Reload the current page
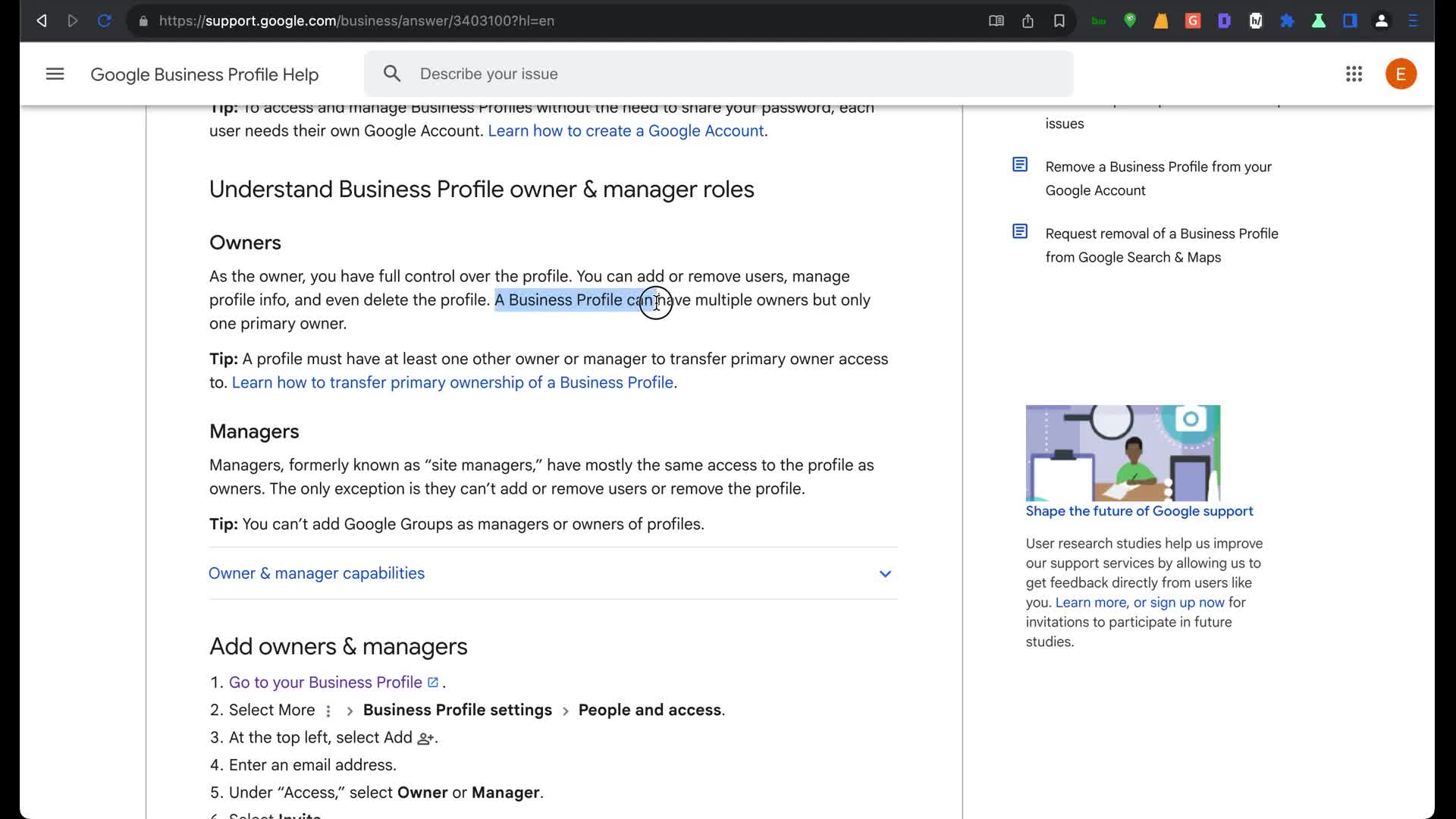 [x=105, y=21]
